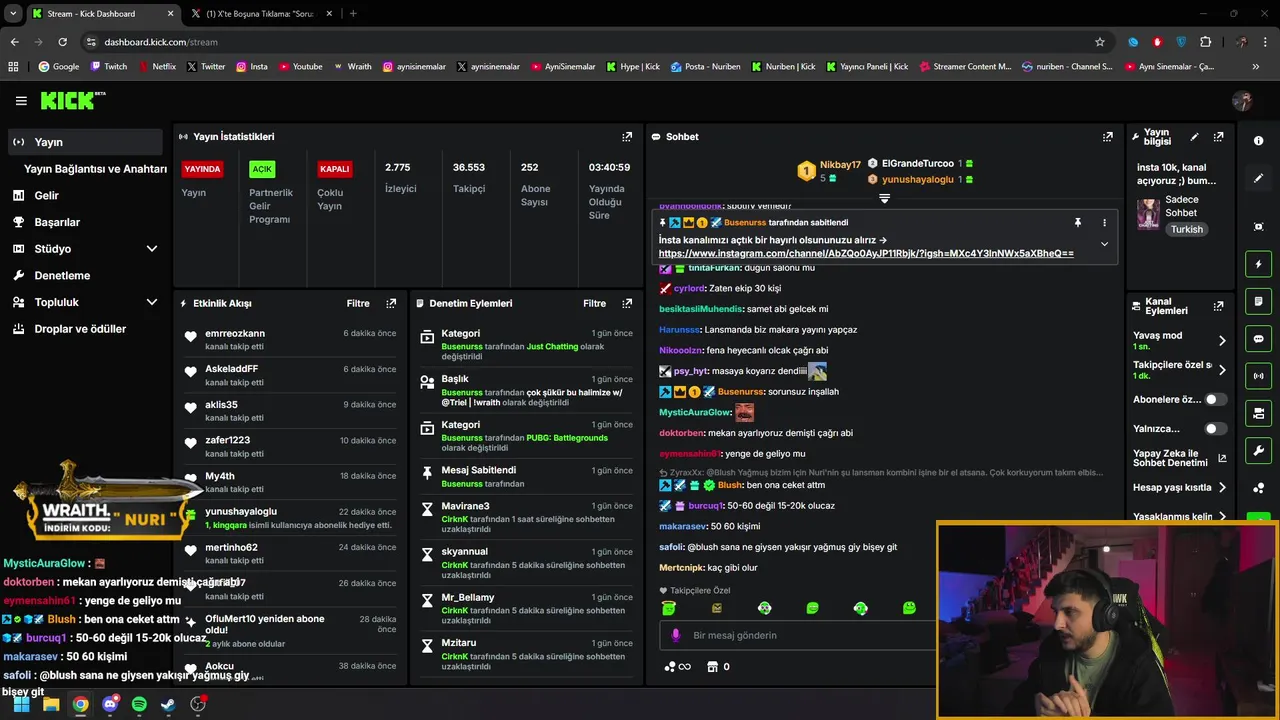Pop out the Yayın bilgisi panel
The width and height of the screenshot is (1280, 720).
point(1218,137)
